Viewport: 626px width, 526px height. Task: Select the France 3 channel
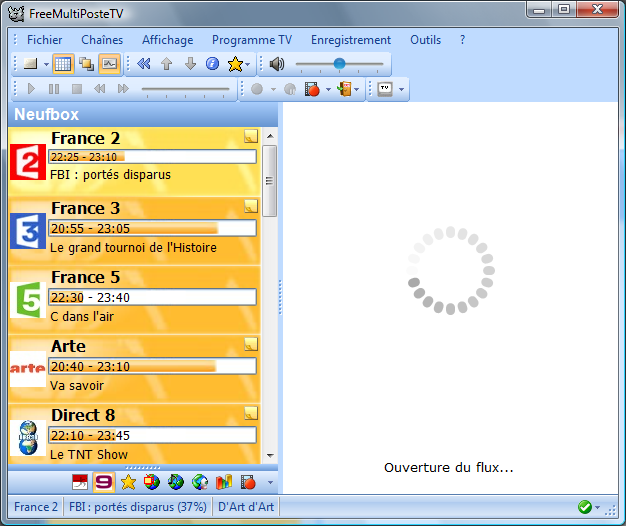pyautogui.click(x=135, y=231)
